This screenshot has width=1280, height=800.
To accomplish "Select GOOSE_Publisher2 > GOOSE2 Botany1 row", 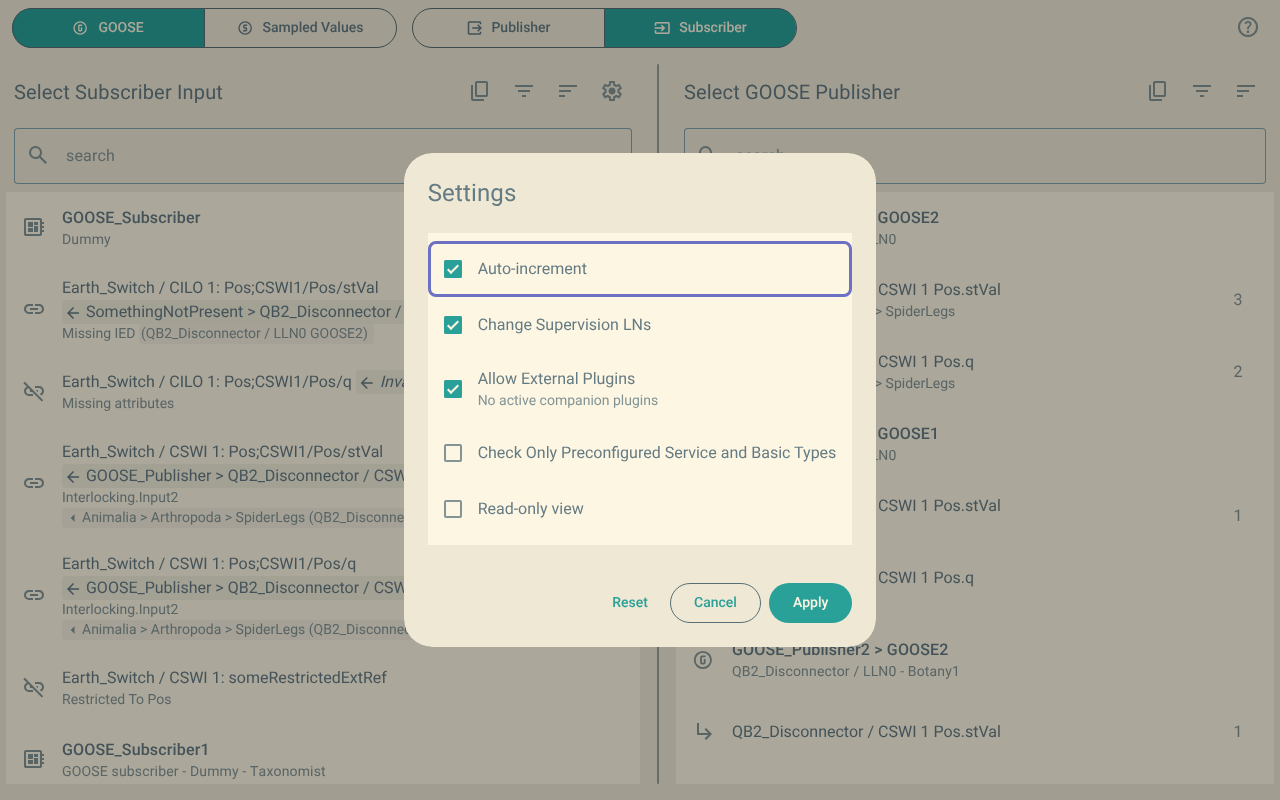I will 975,660.
